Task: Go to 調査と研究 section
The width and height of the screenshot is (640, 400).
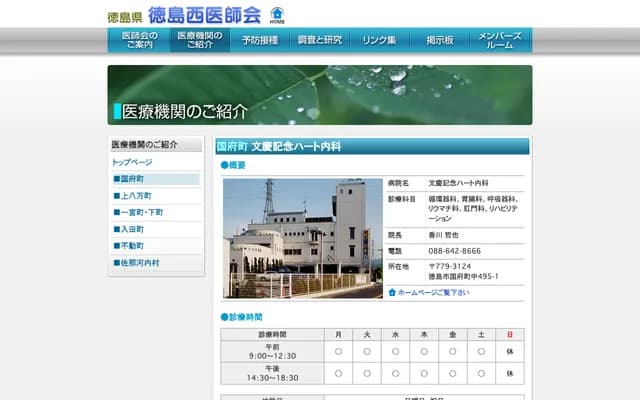Action: click(x=320, y=40)
